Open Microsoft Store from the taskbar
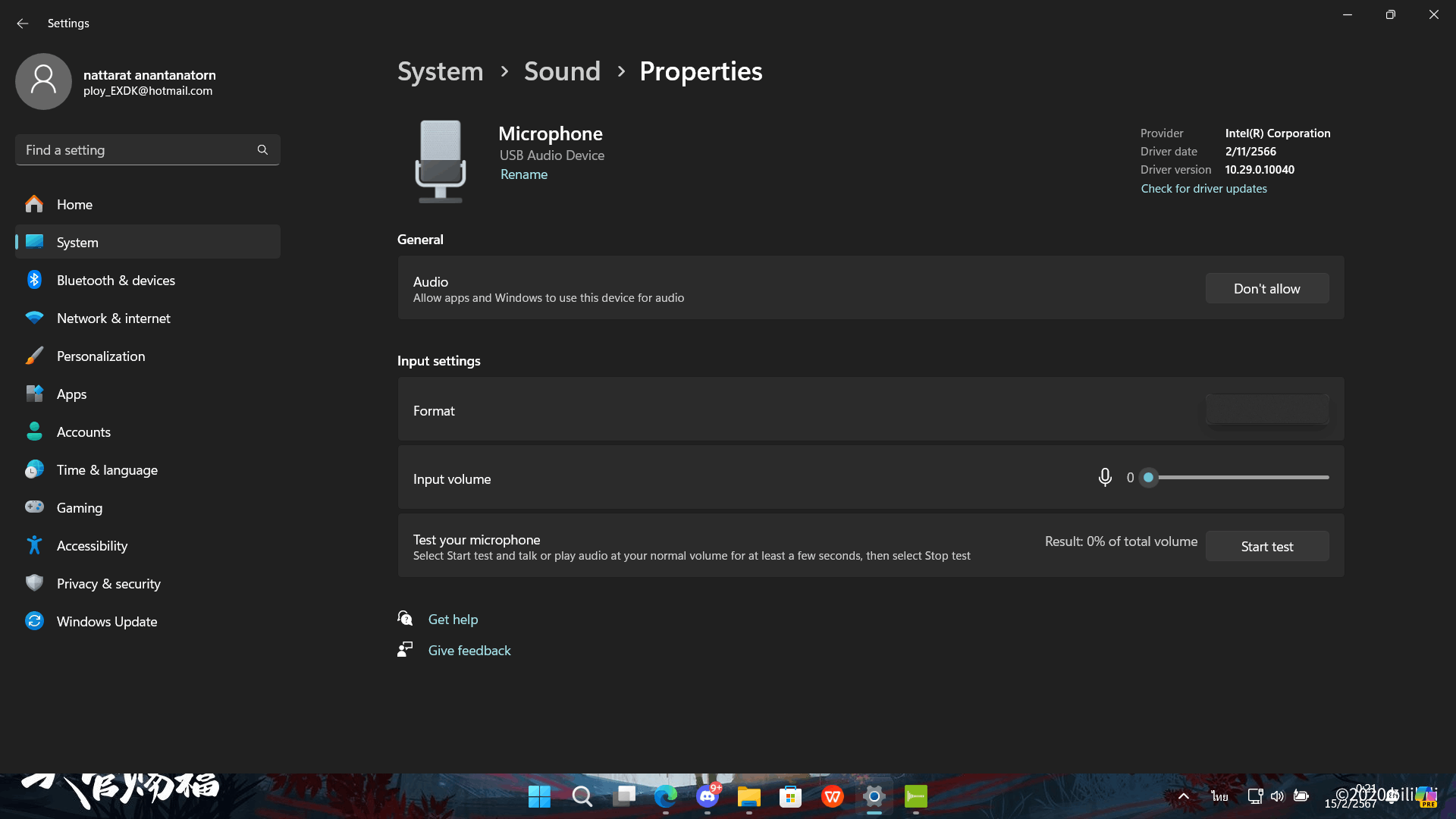Viewport: 1456px width, 819px height. tap(790, 796)
